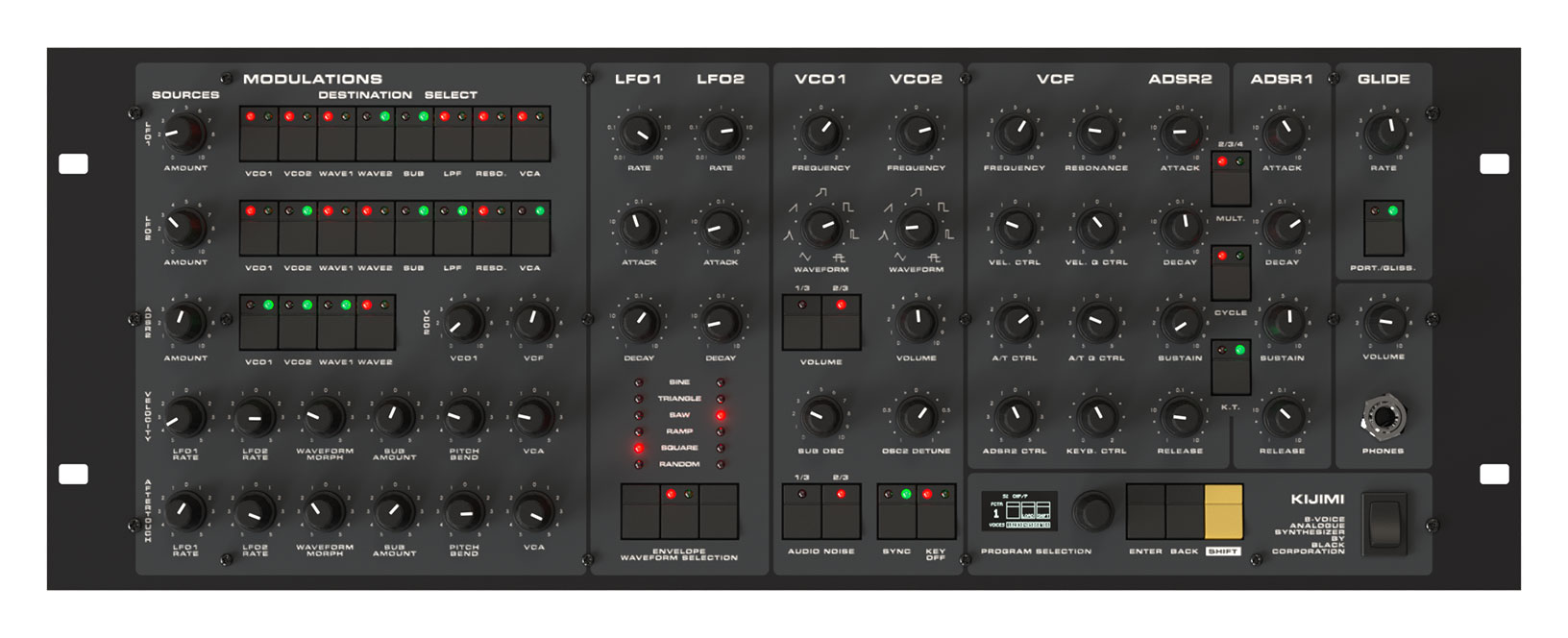This screenshot has height=638, width=1568.
Task: Toggle ADSR2 modulation destination VCO1 button
Action: [258, 322]
